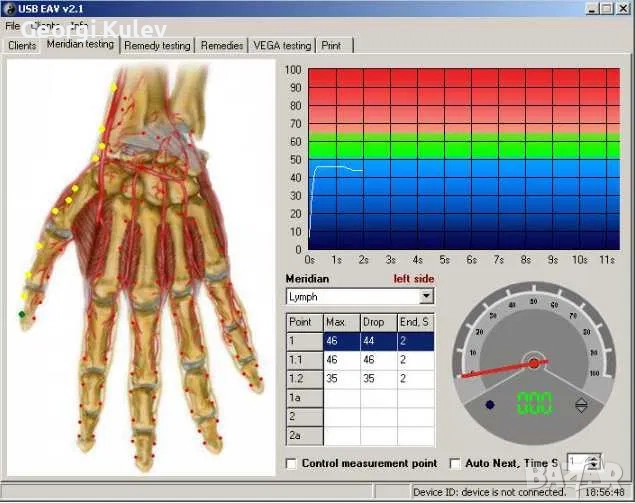Click the red hub of the gauge needle
Image resolution: width=635 pixels, height=503 pixels.
(534, 362)
